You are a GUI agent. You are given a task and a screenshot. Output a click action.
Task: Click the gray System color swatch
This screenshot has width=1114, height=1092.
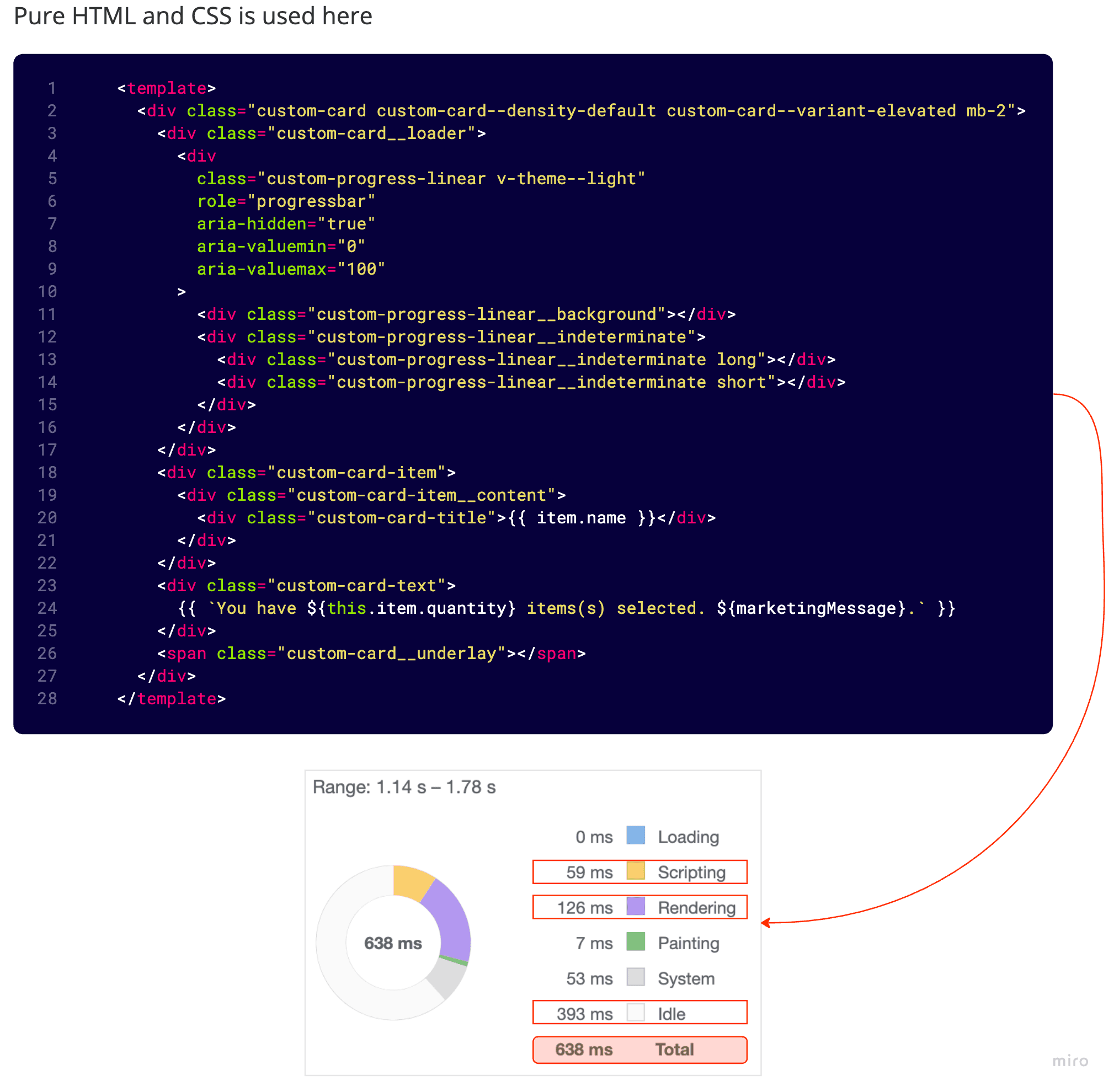pyautogui.click(x=636, y=978)
